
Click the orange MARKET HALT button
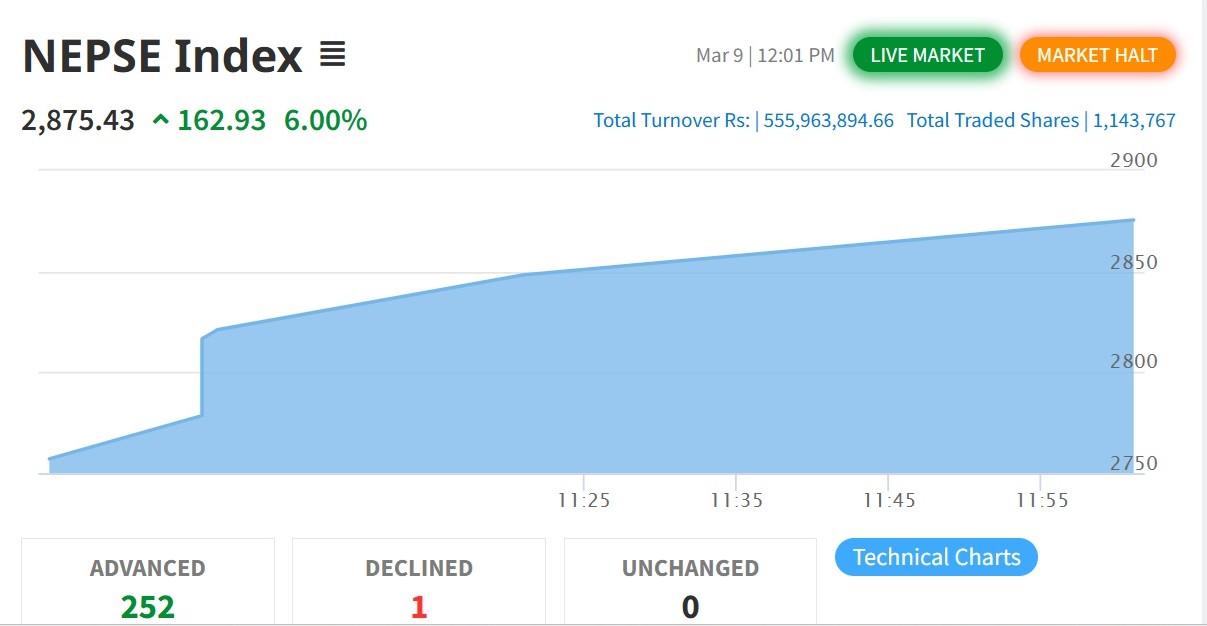[1097, 55]
